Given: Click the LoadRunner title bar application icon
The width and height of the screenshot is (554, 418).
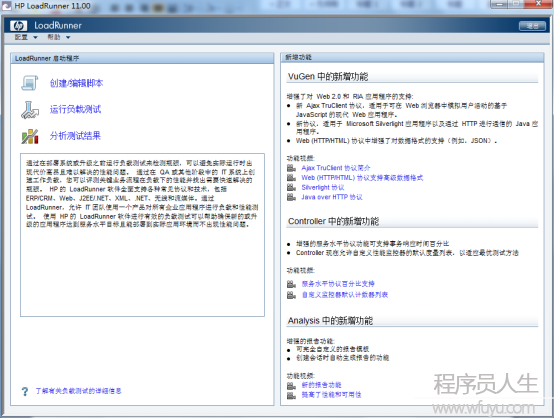Looking at the screenshot, I should click(7, 6).
